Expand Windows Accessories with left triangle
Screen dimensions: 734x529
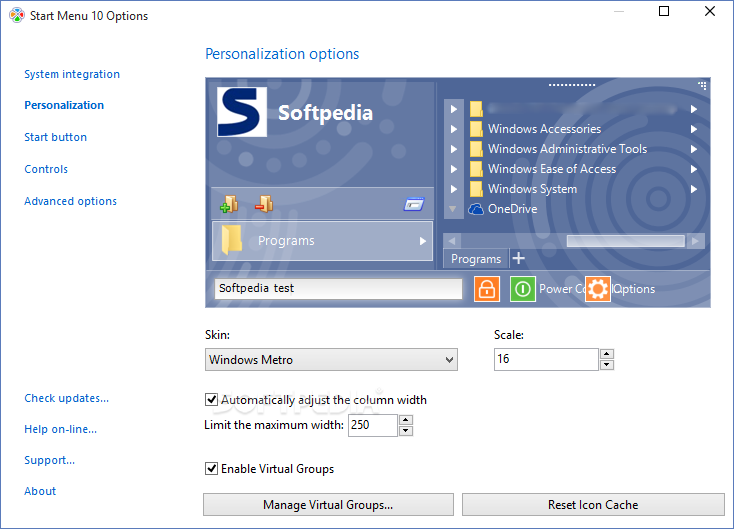[x=454, y=129]
